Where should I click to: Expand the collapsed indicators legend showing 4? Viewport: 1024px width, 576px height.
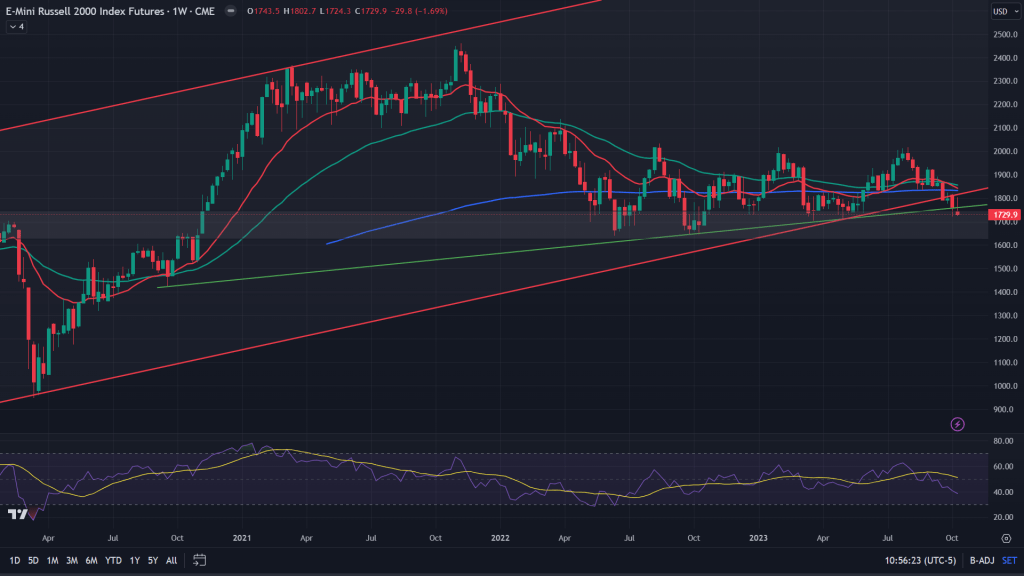[x=15, y=27]
